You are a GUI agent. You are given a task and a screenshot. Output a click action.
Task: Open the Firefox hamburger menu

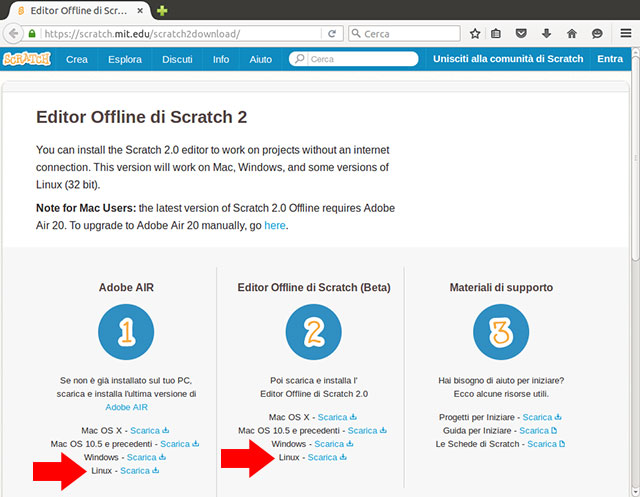[x=626, y=33]
